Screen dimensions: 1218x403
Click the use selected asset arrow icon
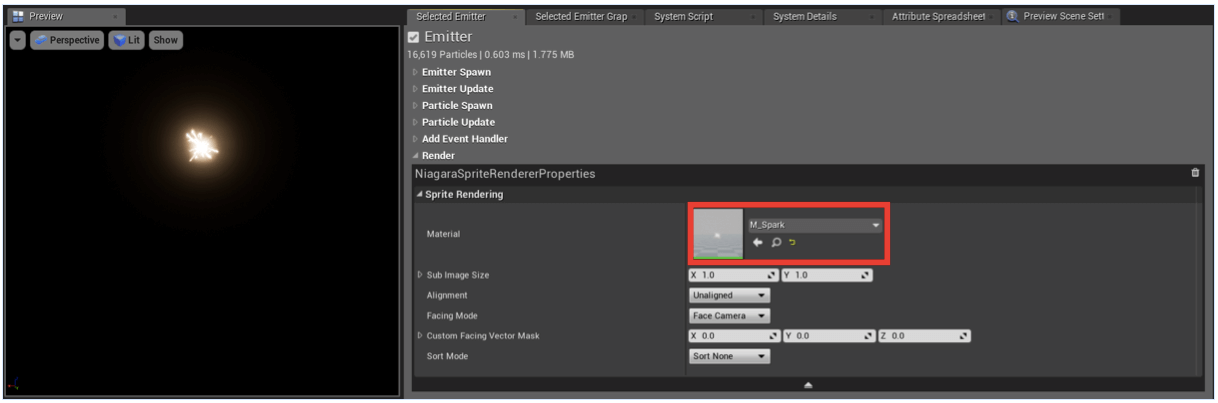pyautogui.click(x=757, y=243)
